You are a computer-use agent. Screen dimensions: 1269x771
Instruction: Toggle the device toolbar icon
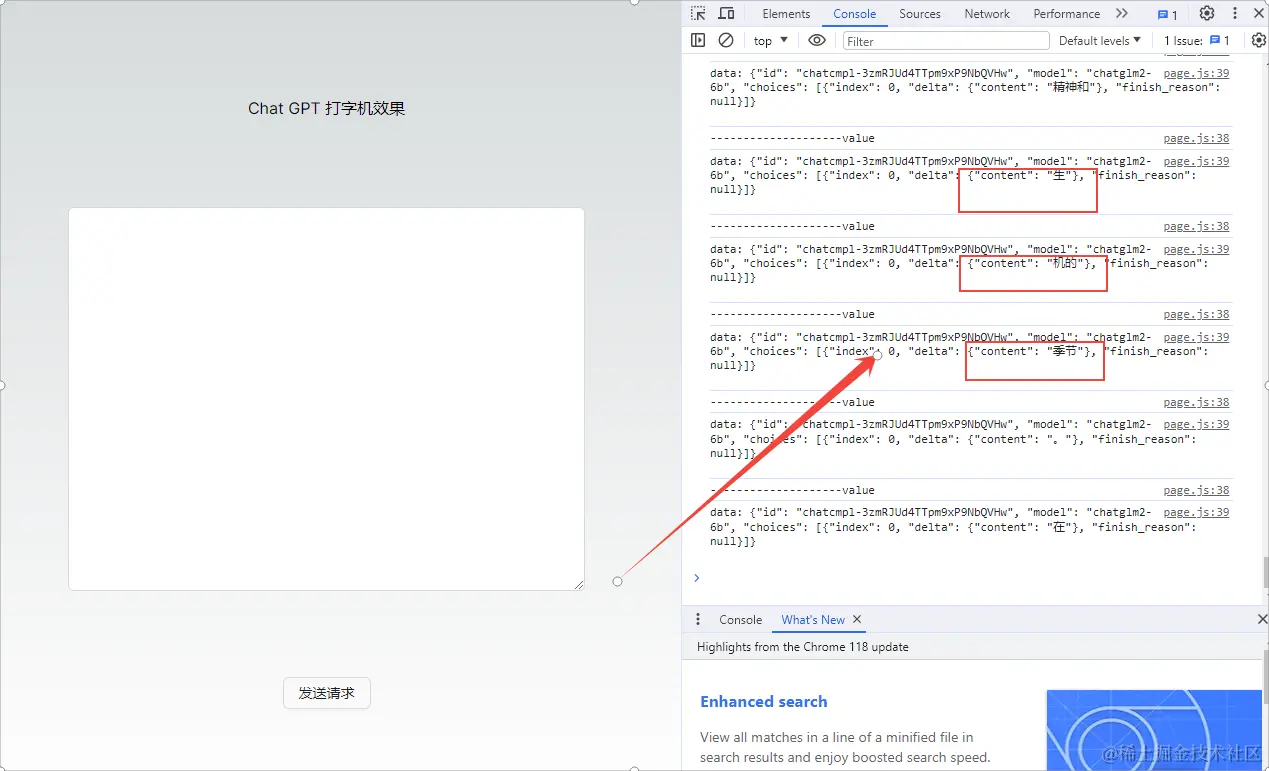[727, 14]
